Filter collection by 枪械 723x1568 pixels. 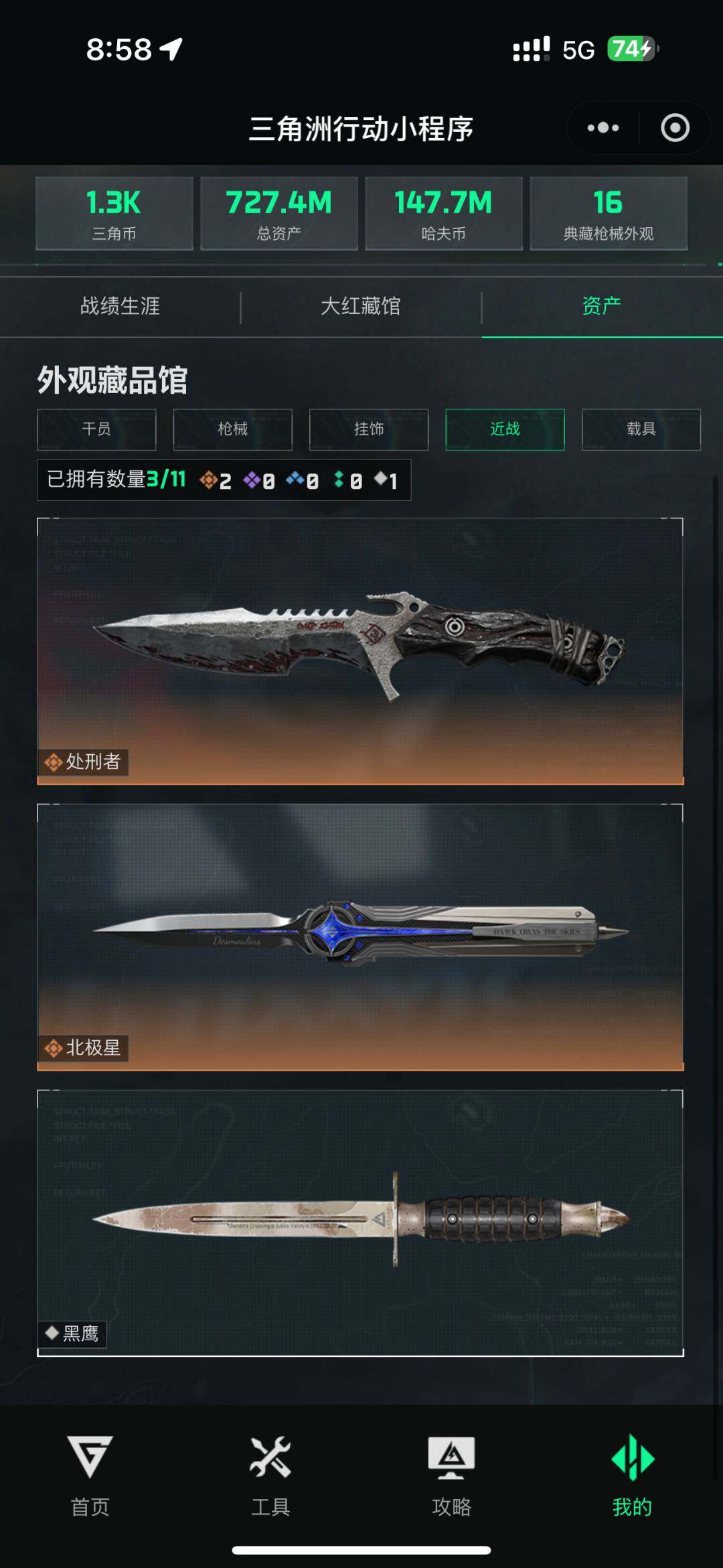point(233,429)
